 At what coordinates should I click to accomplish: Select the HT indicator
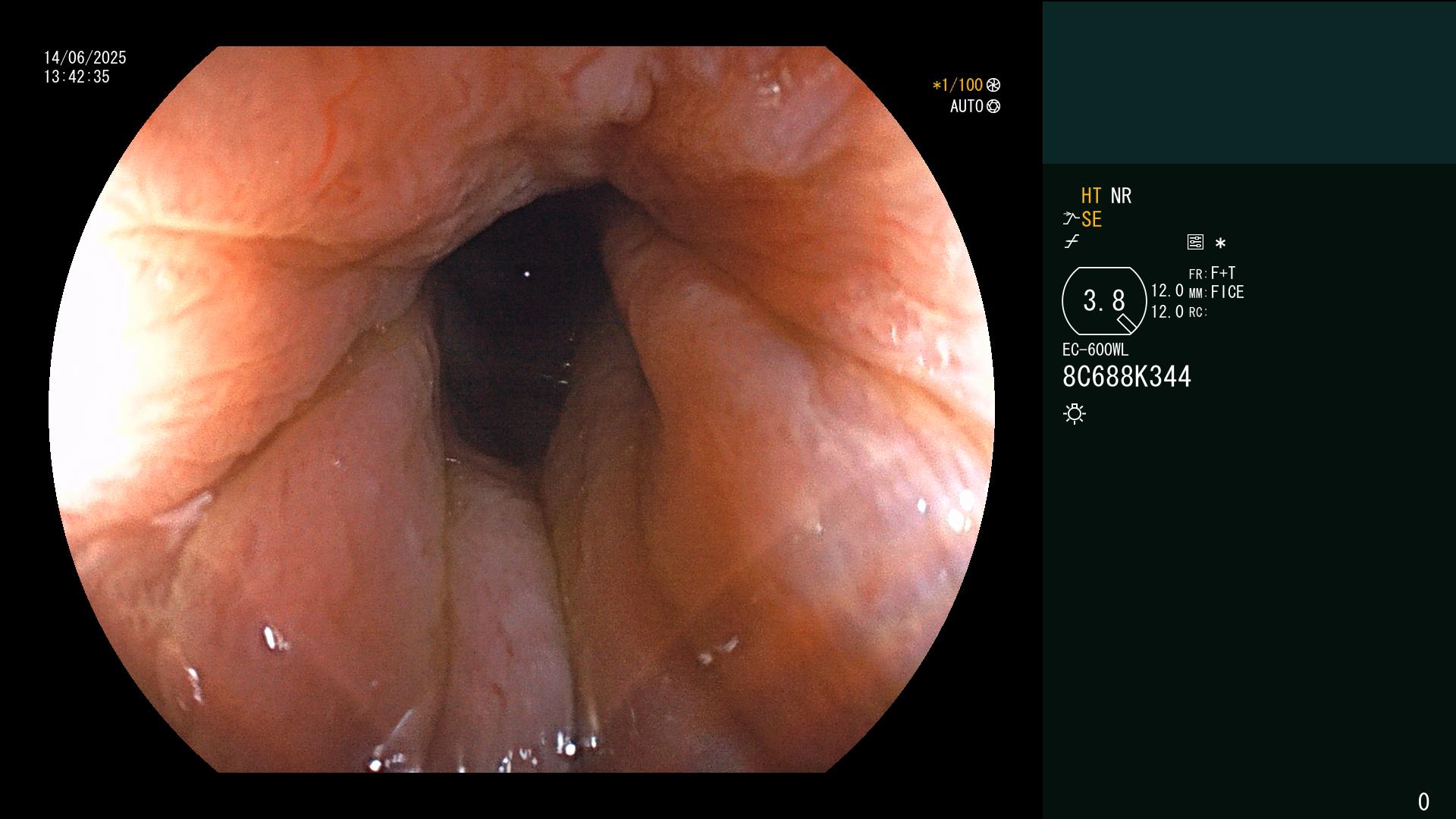pyautogui.click(x=1091, y=196)
